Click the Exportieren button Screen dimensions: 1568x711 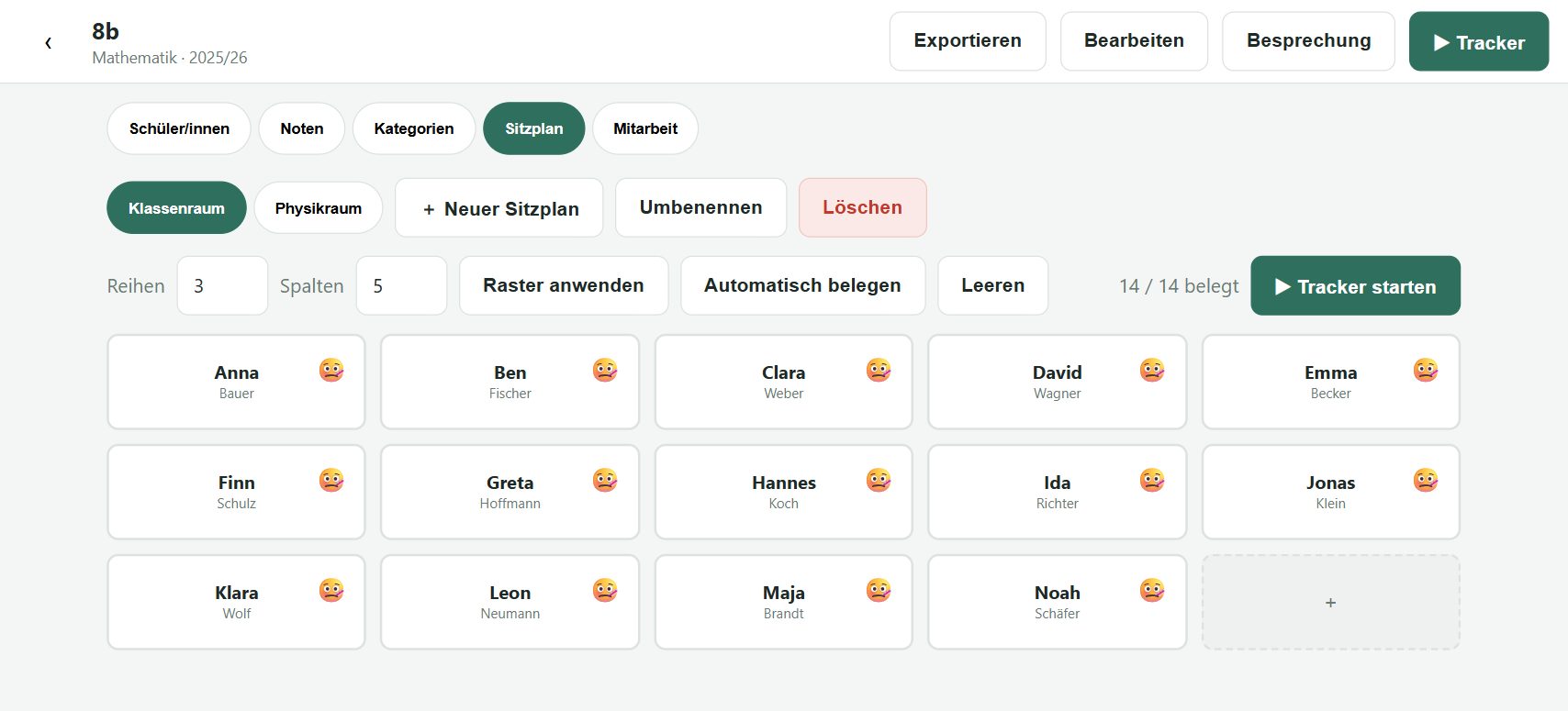tap(968, 41)
